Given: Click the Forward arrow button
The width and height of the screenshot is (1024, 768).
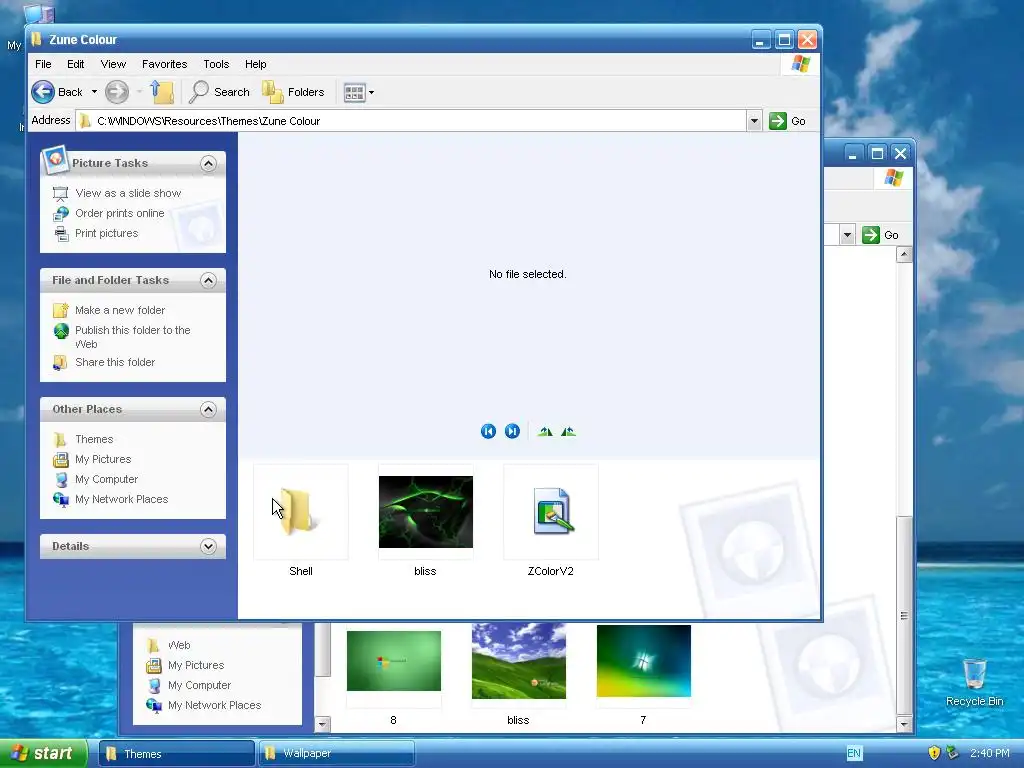Looking at the screenshot, I should click(x=117, y=92).
